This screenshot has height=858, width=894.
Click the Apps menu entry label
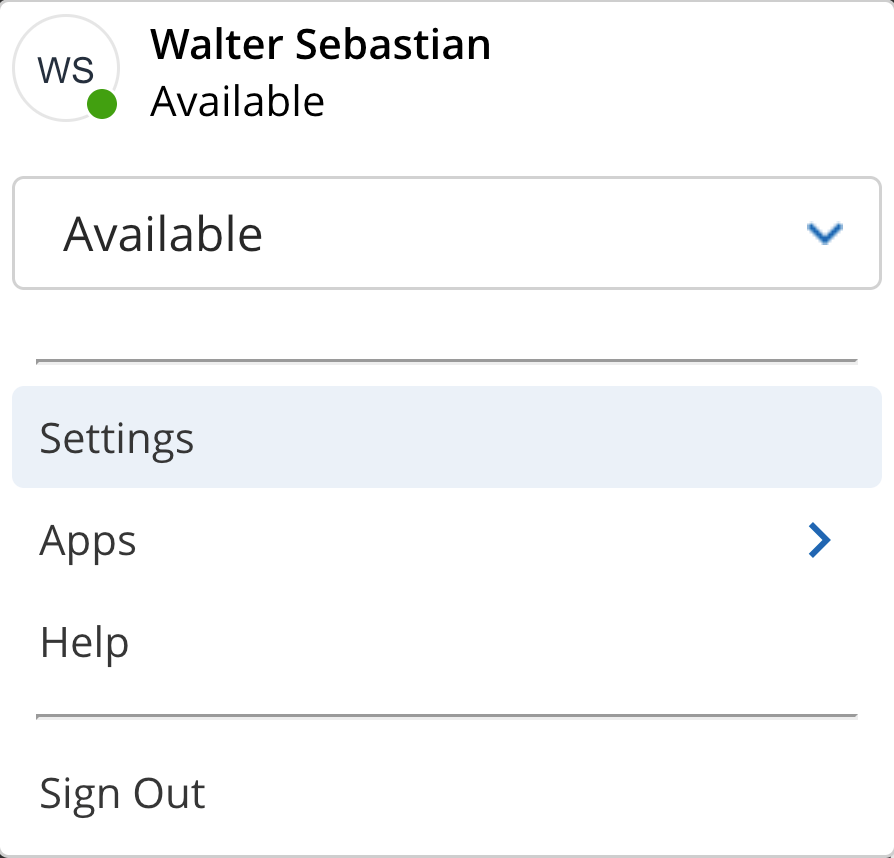tap(88, 541)
